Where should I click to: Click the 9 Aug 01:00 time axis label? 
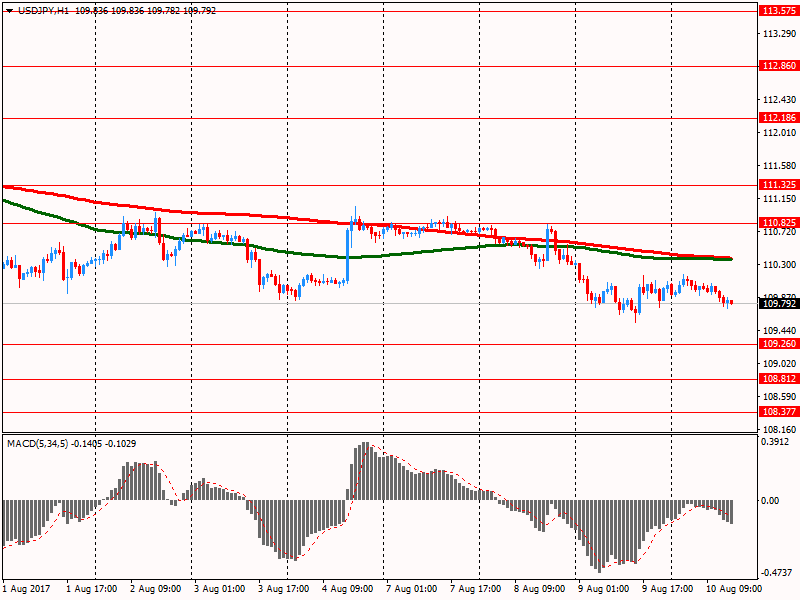click(x=604, y=589)
